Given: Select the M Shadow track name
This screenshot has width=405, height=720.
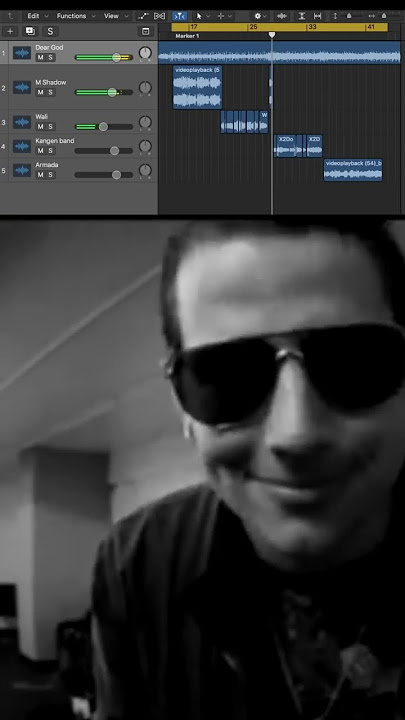Looking at the screenshot, I should (x=51, y=83).
